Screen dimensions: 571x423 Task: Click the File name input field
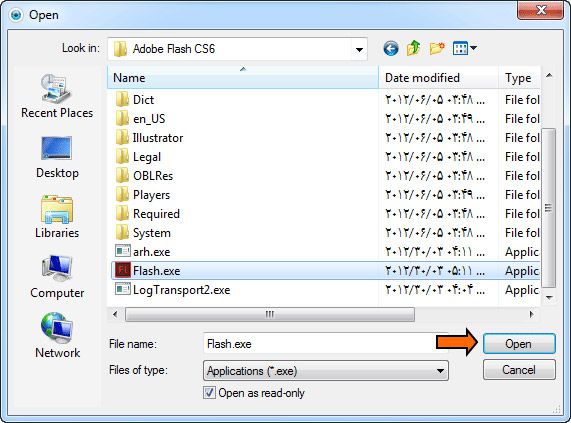325,344
